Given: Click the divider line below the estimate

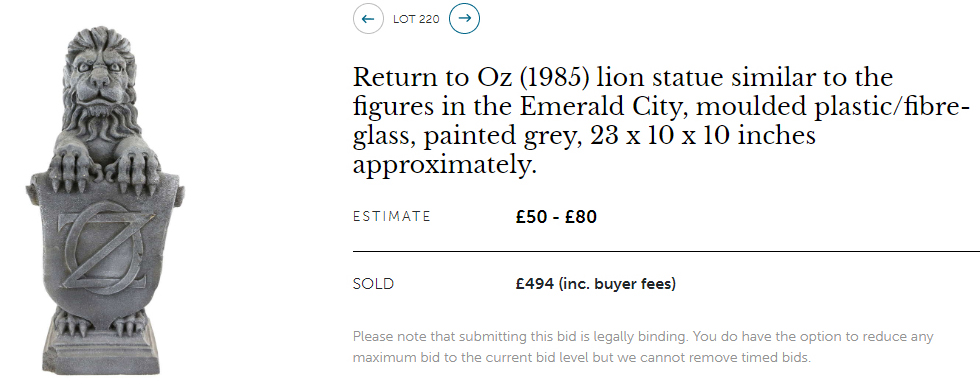Looking at the screenshot, I should (666, 251).
